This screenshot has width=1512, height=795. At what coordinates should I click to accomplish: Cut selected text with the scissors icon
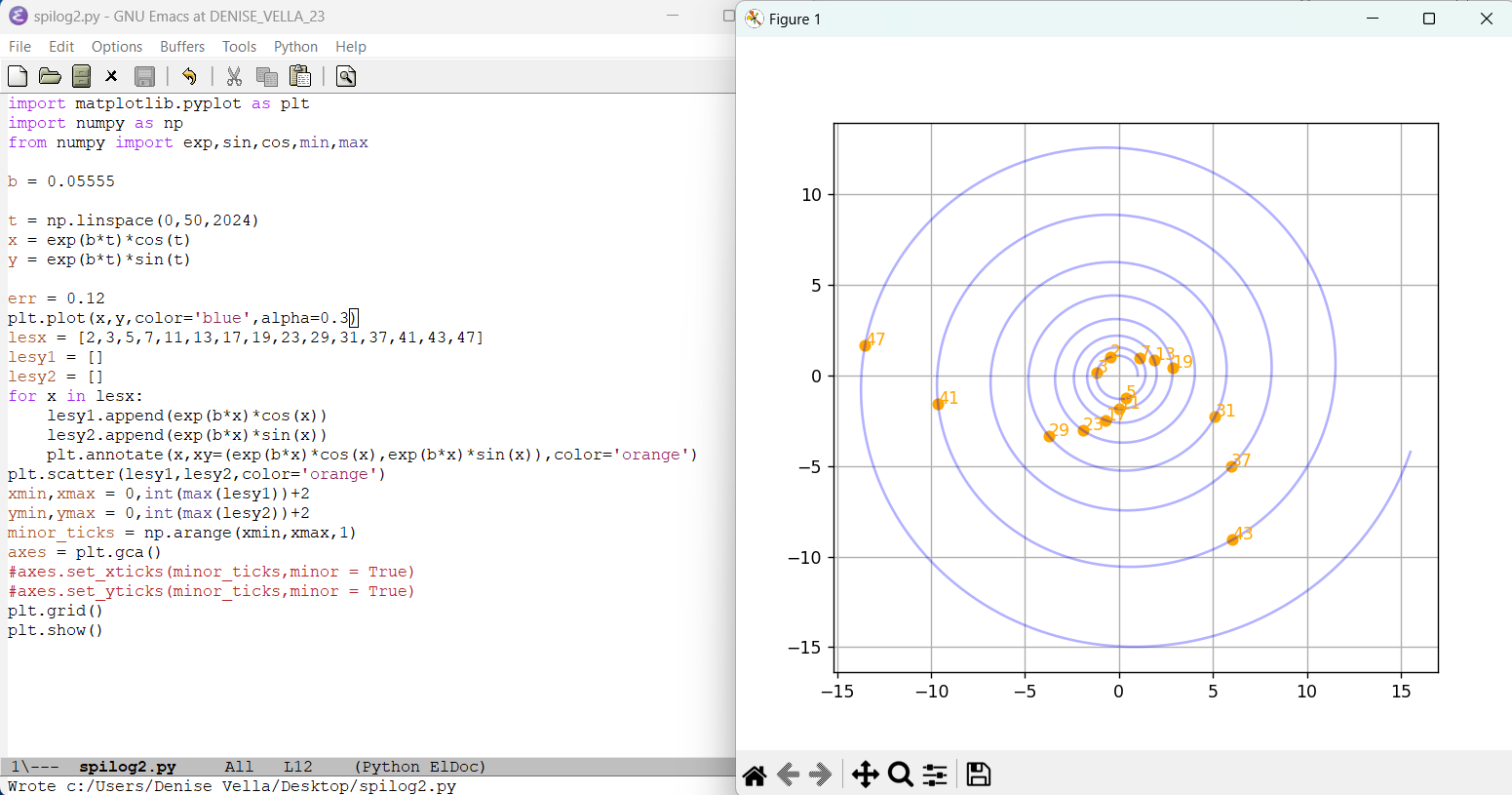pyautogui.click(x=234, y=76)
